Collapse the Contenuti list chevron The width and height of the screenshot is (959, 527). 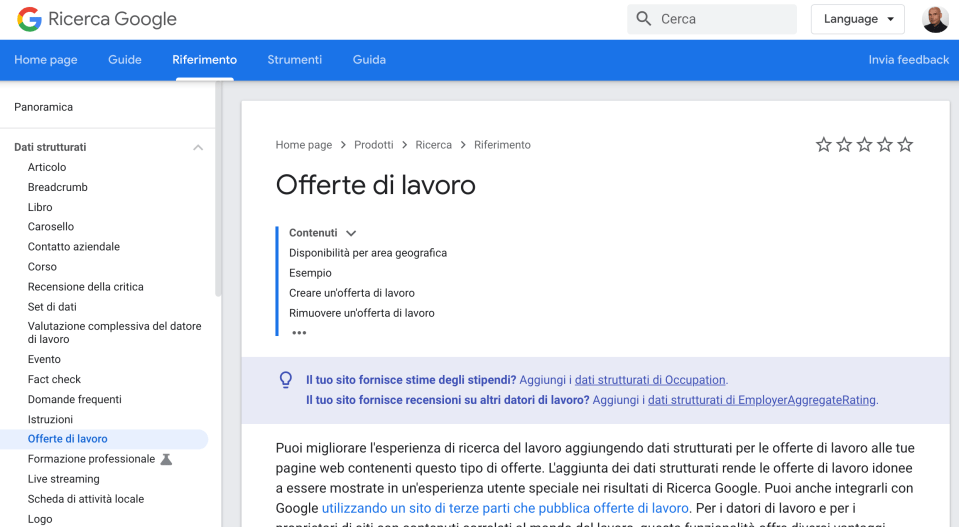point(351,233)
